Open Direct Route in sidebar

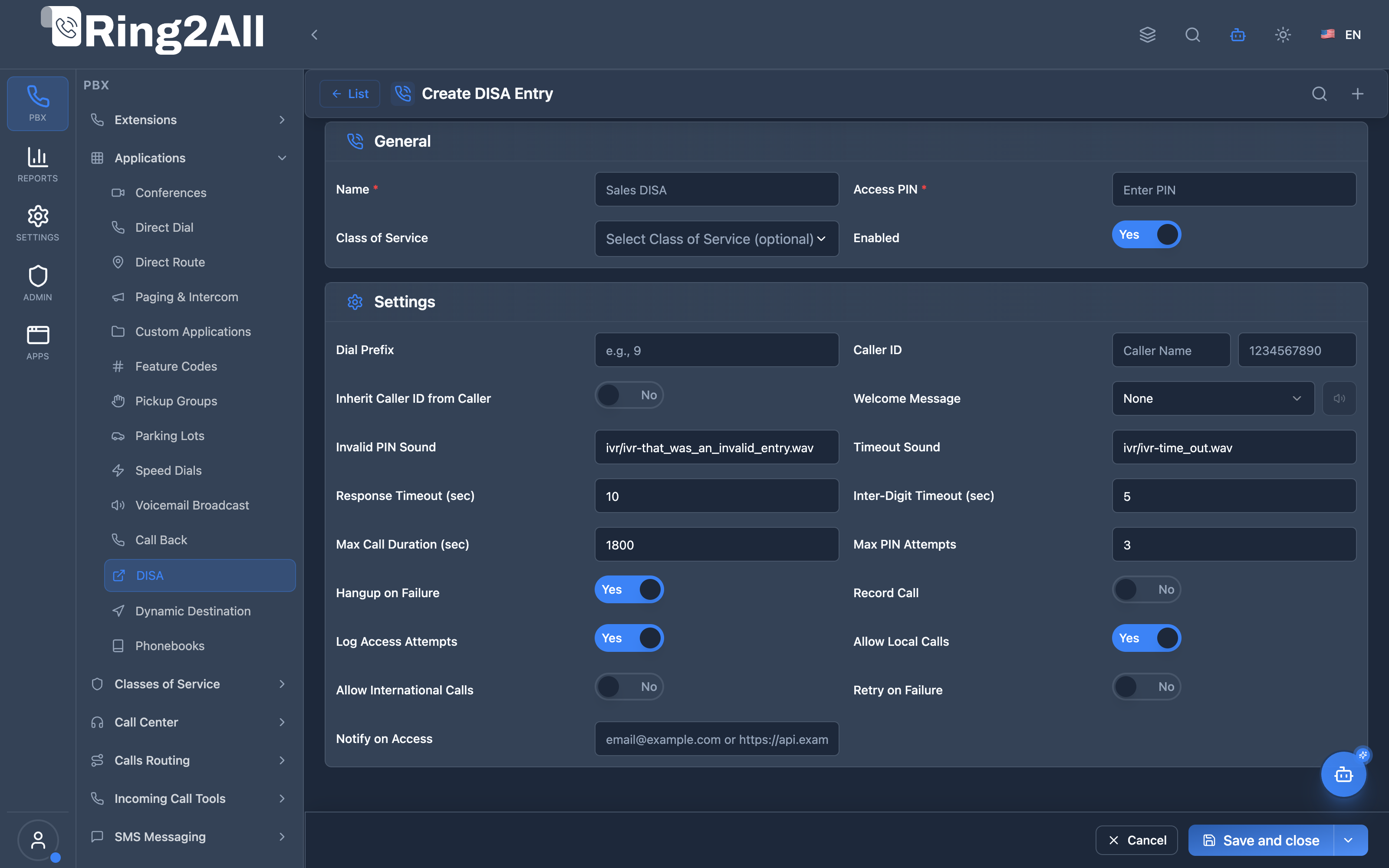coord(200,262)
